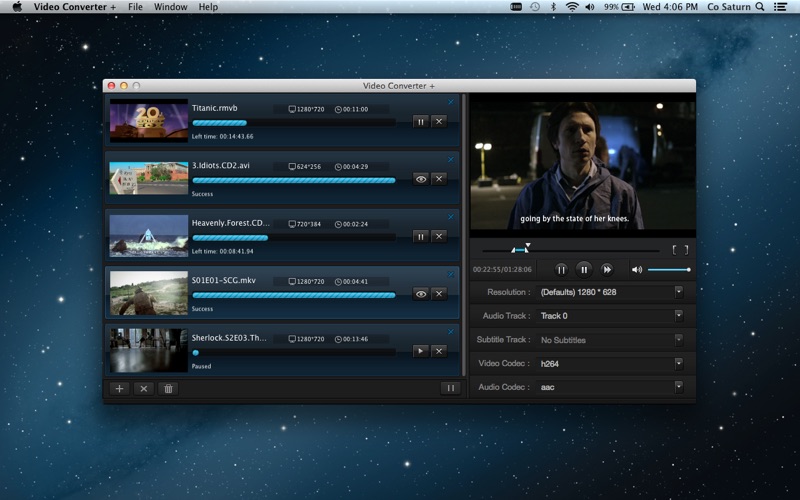Pause all conversions with the bottom pause button
The height and width of the screenshot is (500, 800).
(451, 388)
